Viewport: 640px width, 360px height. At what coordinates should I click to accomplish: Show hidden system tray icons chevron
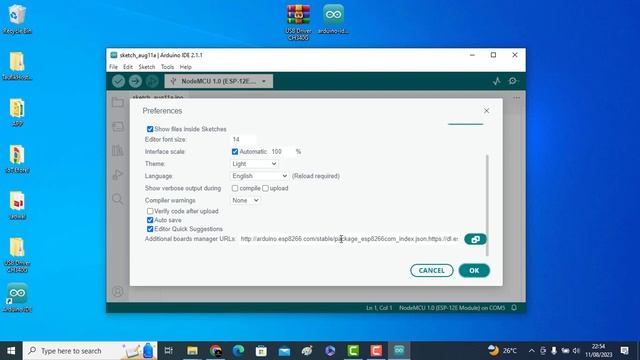pyautogui.click(x=531, y=351)
